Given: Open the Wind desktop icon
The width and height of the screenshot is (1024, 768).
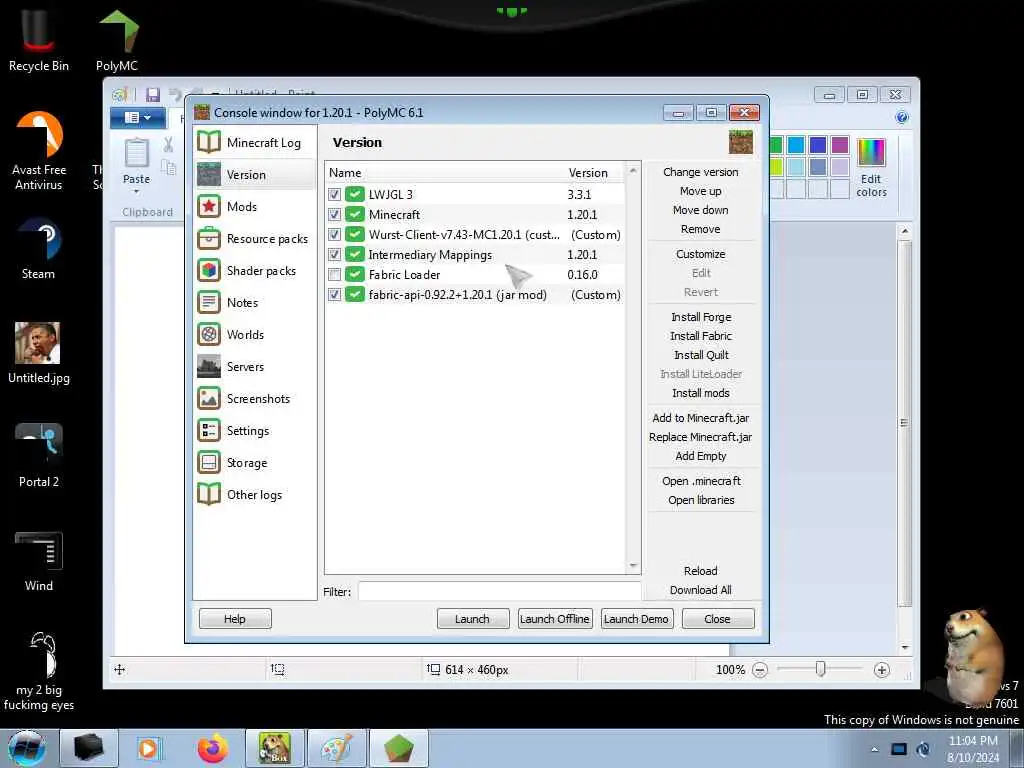Looking at the screenshot, I should point(39,560).
